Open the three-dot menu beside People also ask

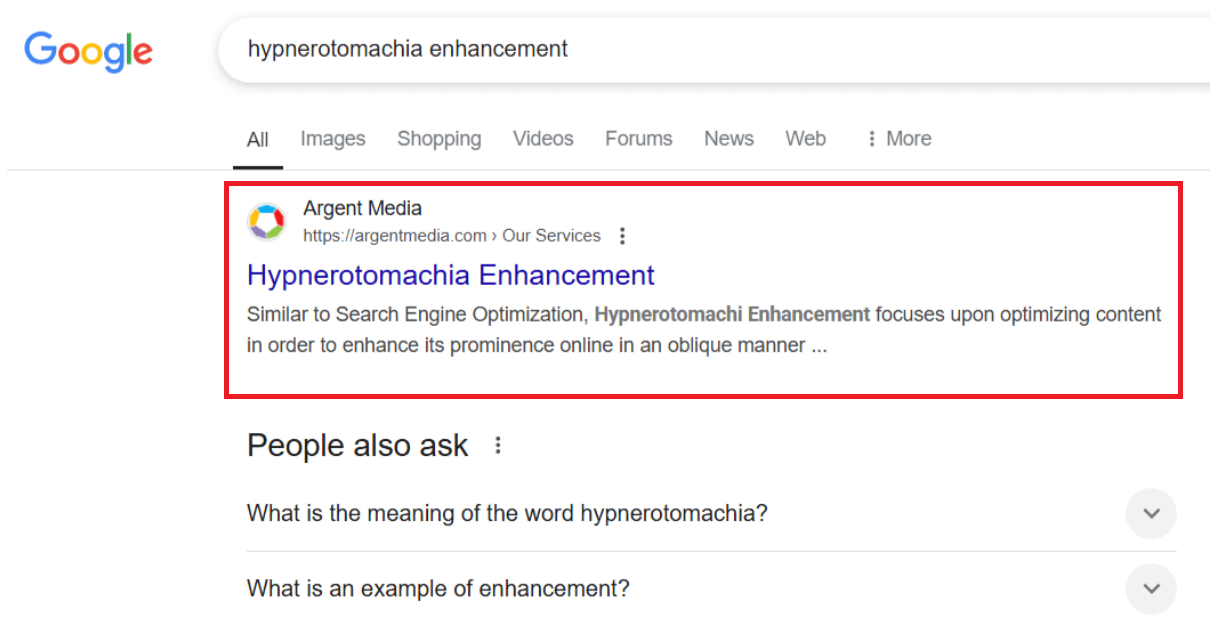click(498, 446)
